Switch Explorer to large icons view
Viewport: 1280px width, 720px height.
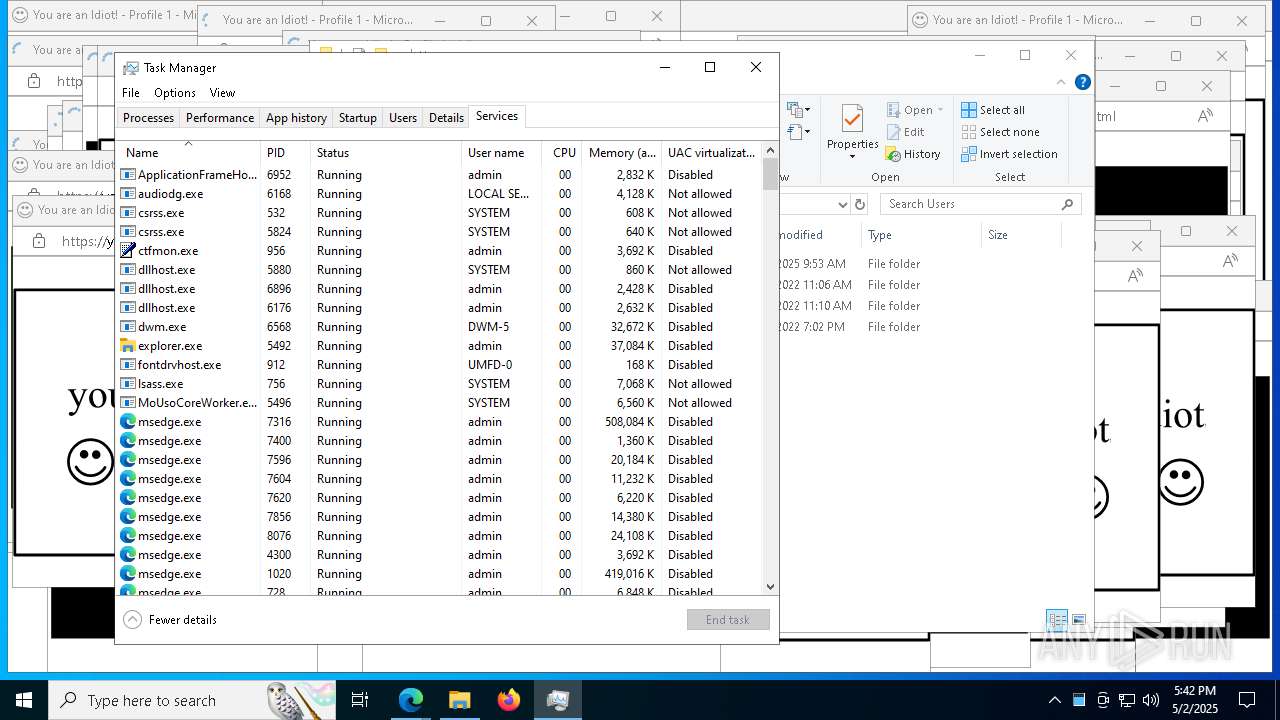click(1079, 620)
